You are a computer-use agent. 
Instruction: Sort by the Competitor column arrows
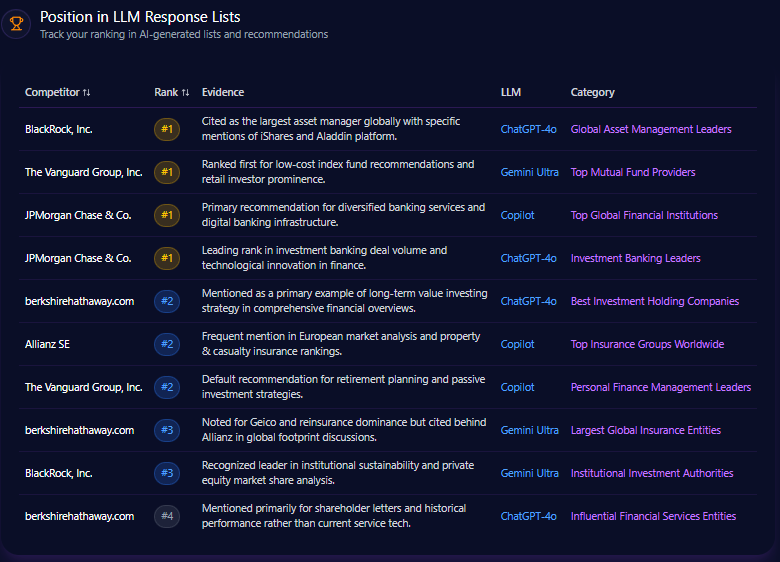click(87, 93)
